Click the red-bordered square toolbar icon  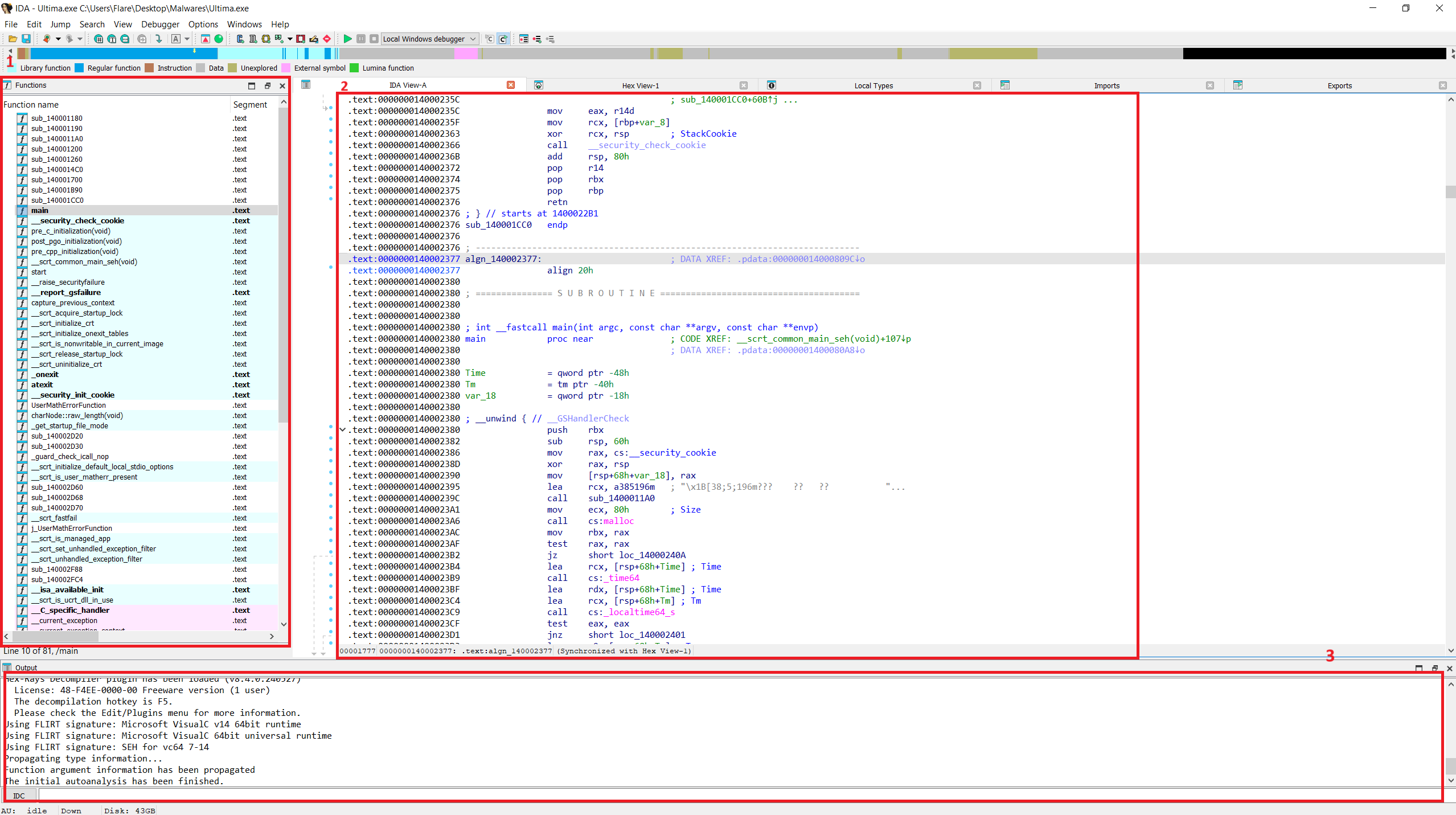tap(301, 39)
